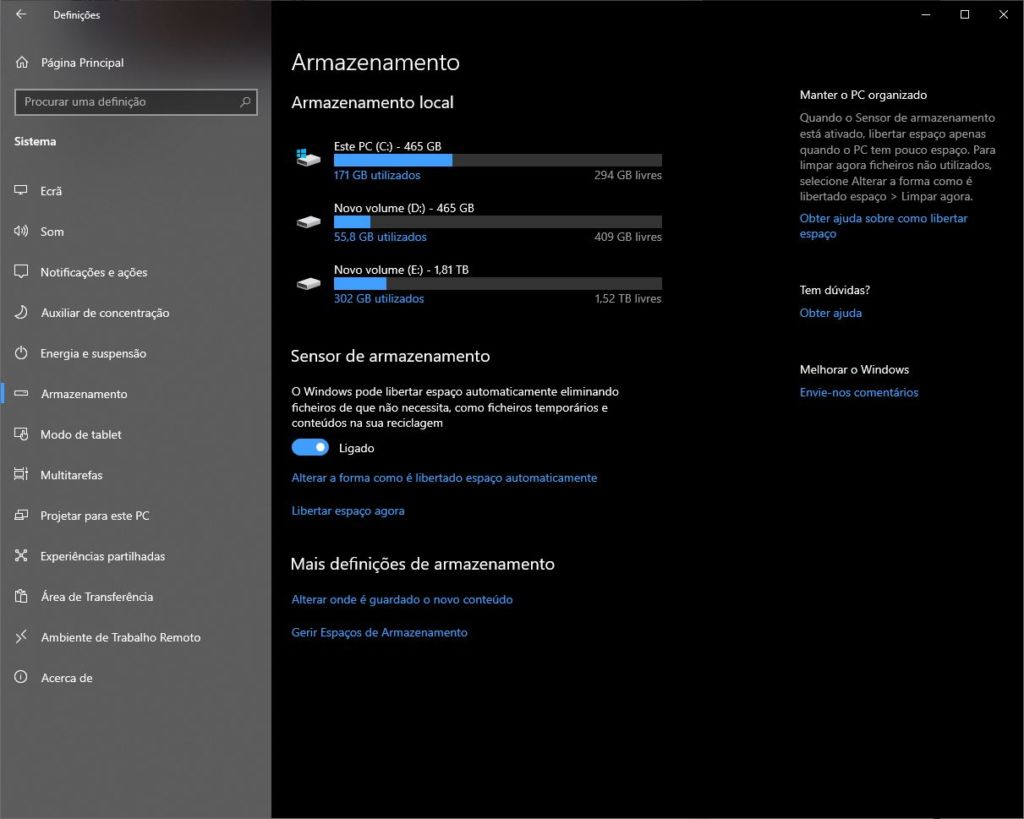Open Alterar onde é guardado o novo conteúdo

pyautogui.click(x=402, y=600)
